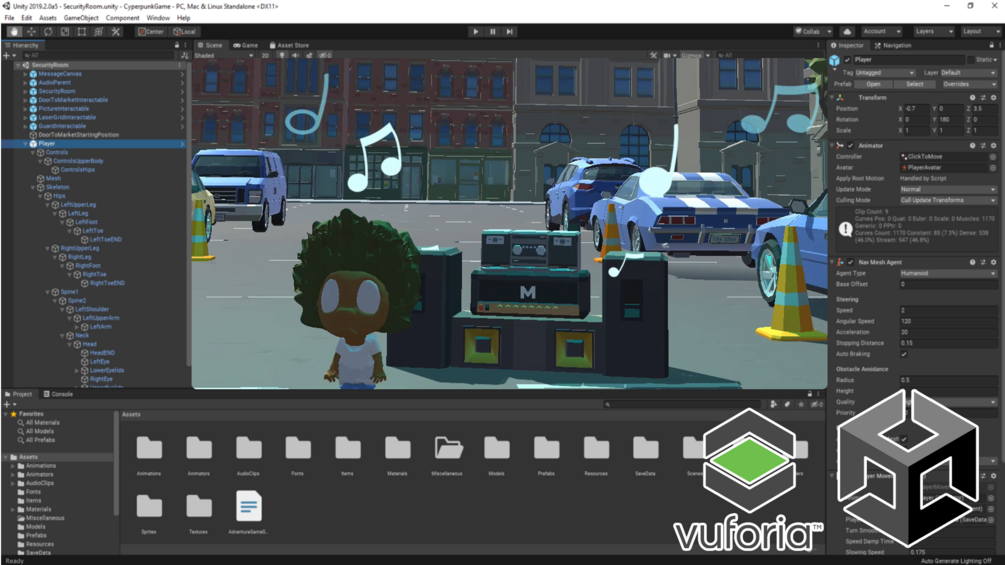Open Nav Mesh Agent settings gear
The height and width of the screenshot is (565, 1005).
coord(993,262)
